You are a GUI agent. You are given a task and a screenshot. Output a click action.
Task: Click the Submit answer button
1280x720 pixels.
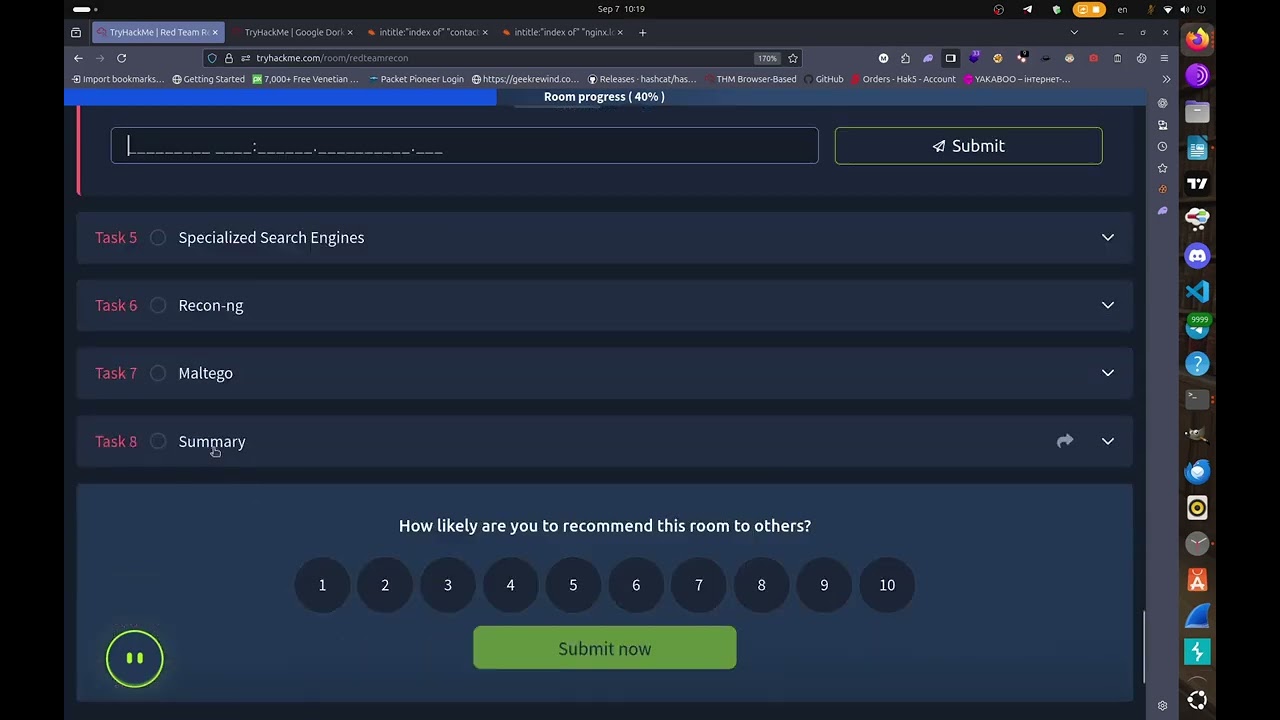pyautogui.click(x=968, y=146)
